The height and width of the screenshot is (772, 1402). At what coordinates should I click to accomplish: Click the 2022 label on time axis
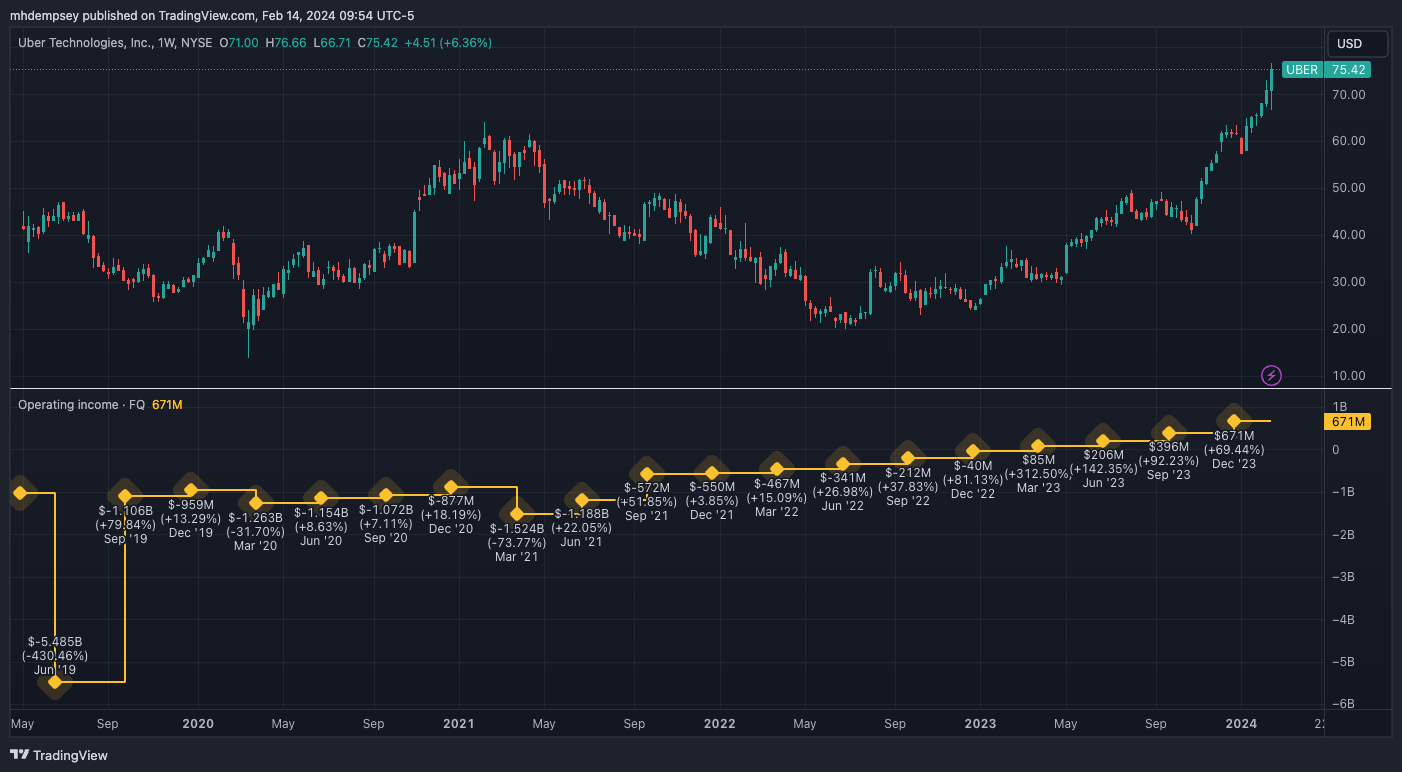719,723
